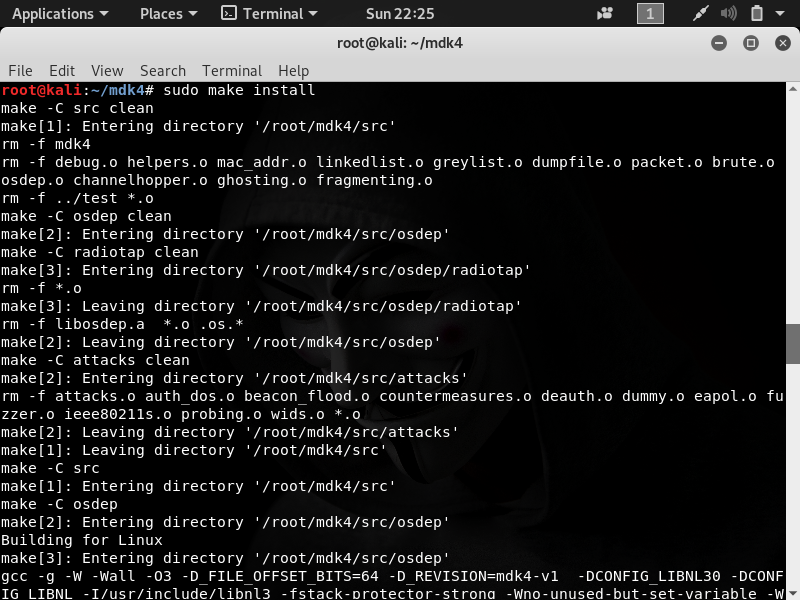The image size is (800, 600).
Task: Click the 'rm -f ../test *.o' line
Action: point(77,198)
